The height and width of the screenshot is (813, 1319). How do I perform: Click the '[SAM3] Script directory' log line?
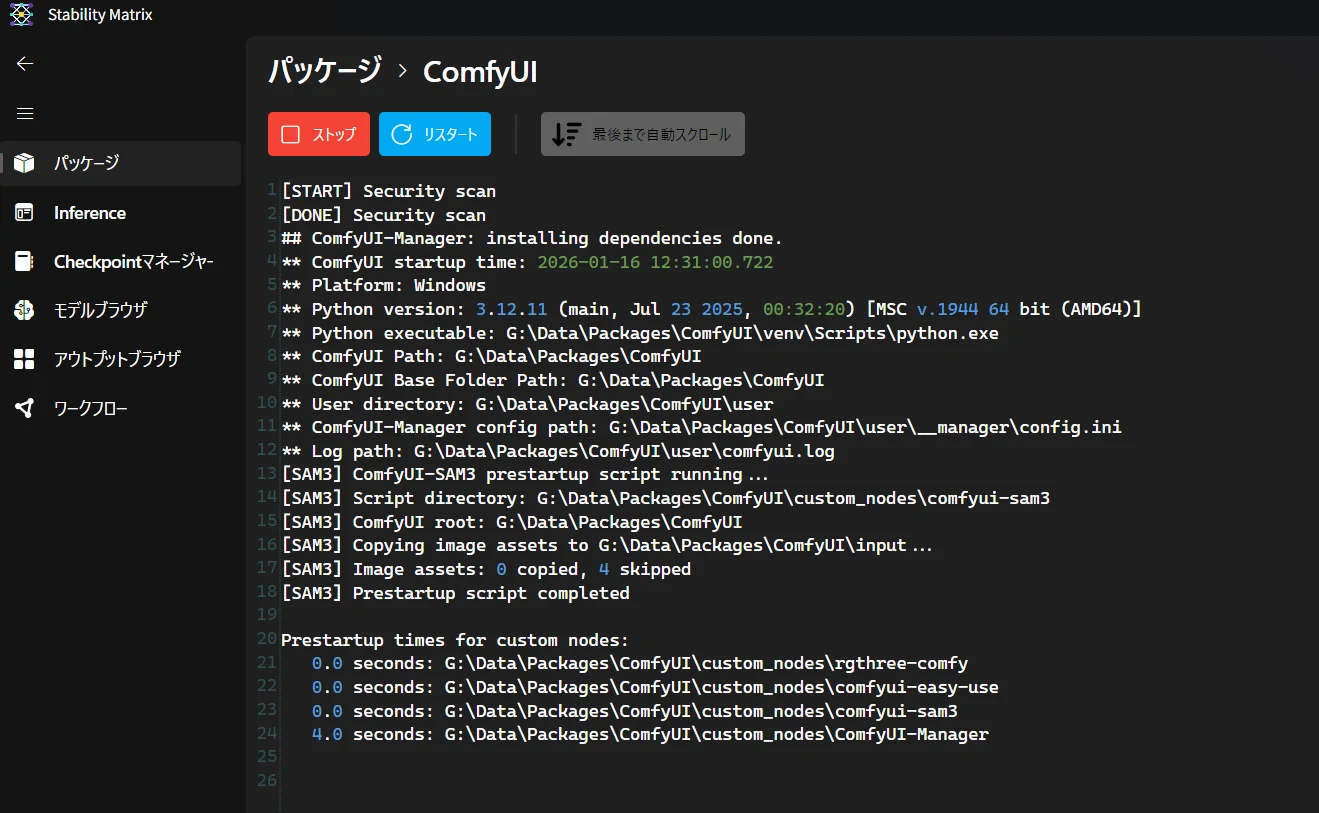(666, 498)
